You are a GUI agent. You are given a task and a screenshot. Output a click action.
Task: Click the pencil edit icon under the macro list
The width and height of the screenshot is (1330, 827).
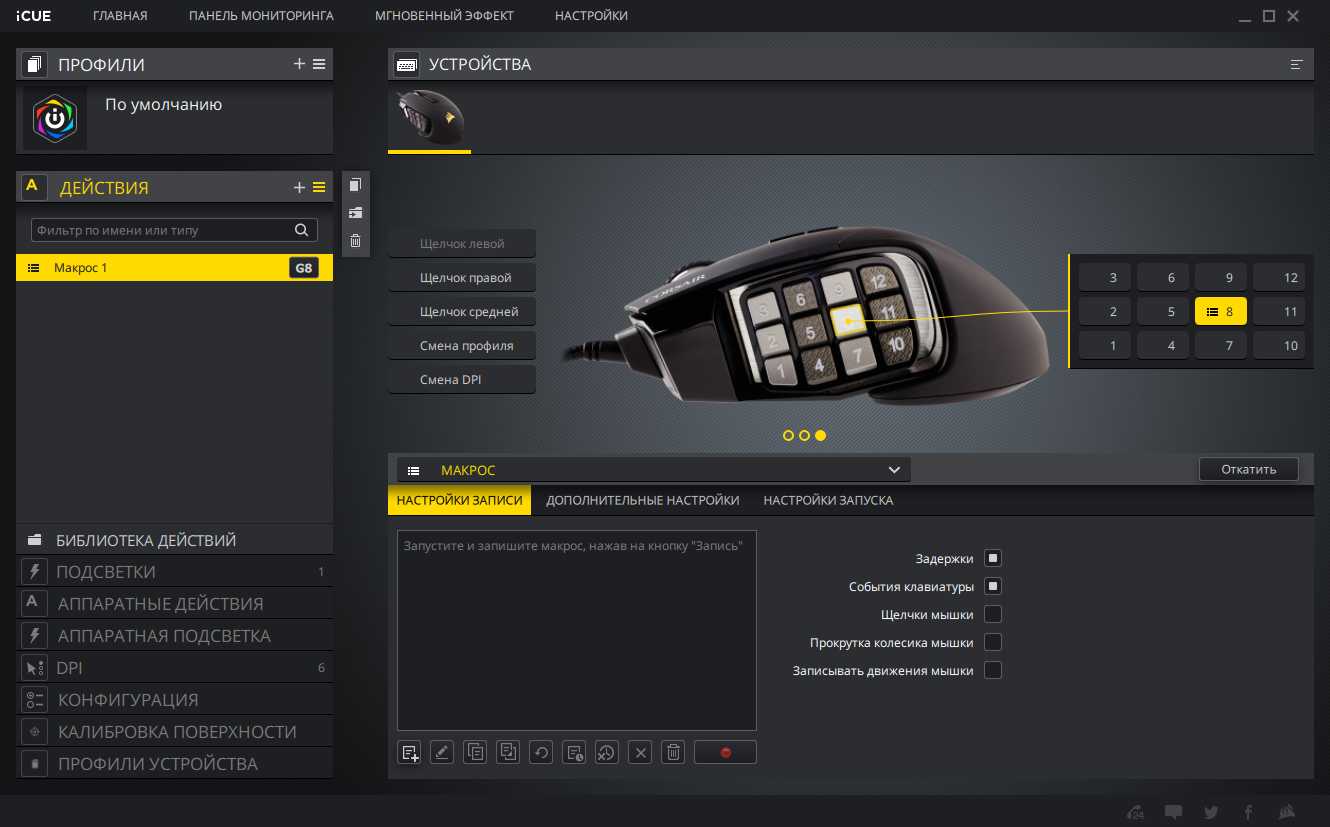tap(442, 752)
